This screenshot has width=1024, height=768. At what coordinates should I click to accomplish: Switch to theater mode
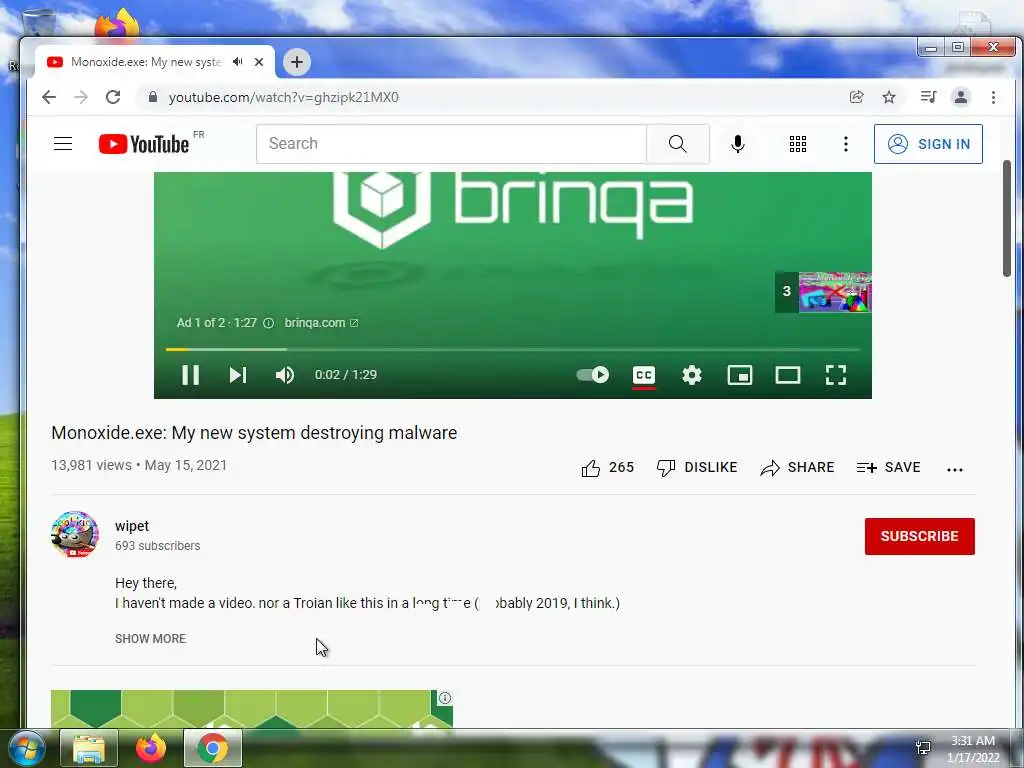[x=788, y=375]
